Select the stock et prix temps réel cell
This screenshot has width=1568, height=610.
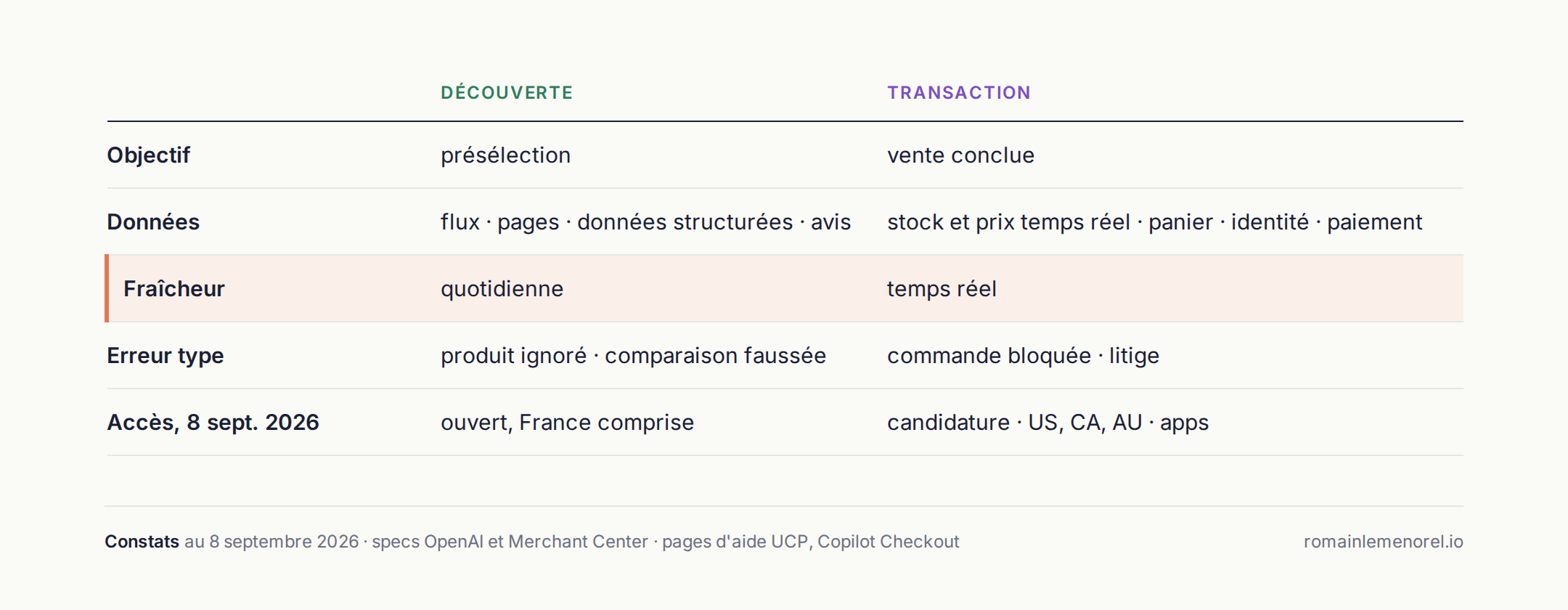coord(1154,222)
